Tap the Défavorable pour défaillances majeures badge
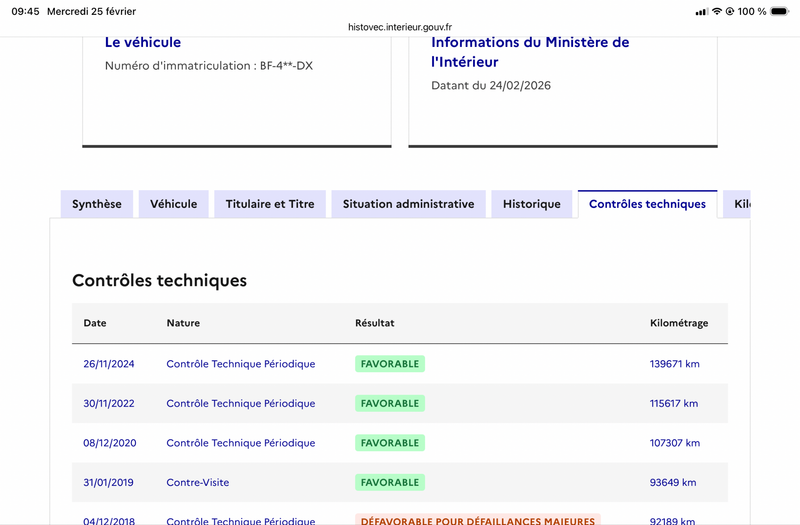 click(477, 520)
